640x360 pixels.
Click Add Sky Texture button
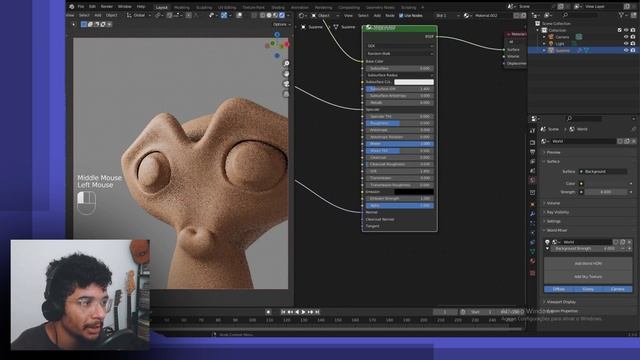tap(588, 277)
